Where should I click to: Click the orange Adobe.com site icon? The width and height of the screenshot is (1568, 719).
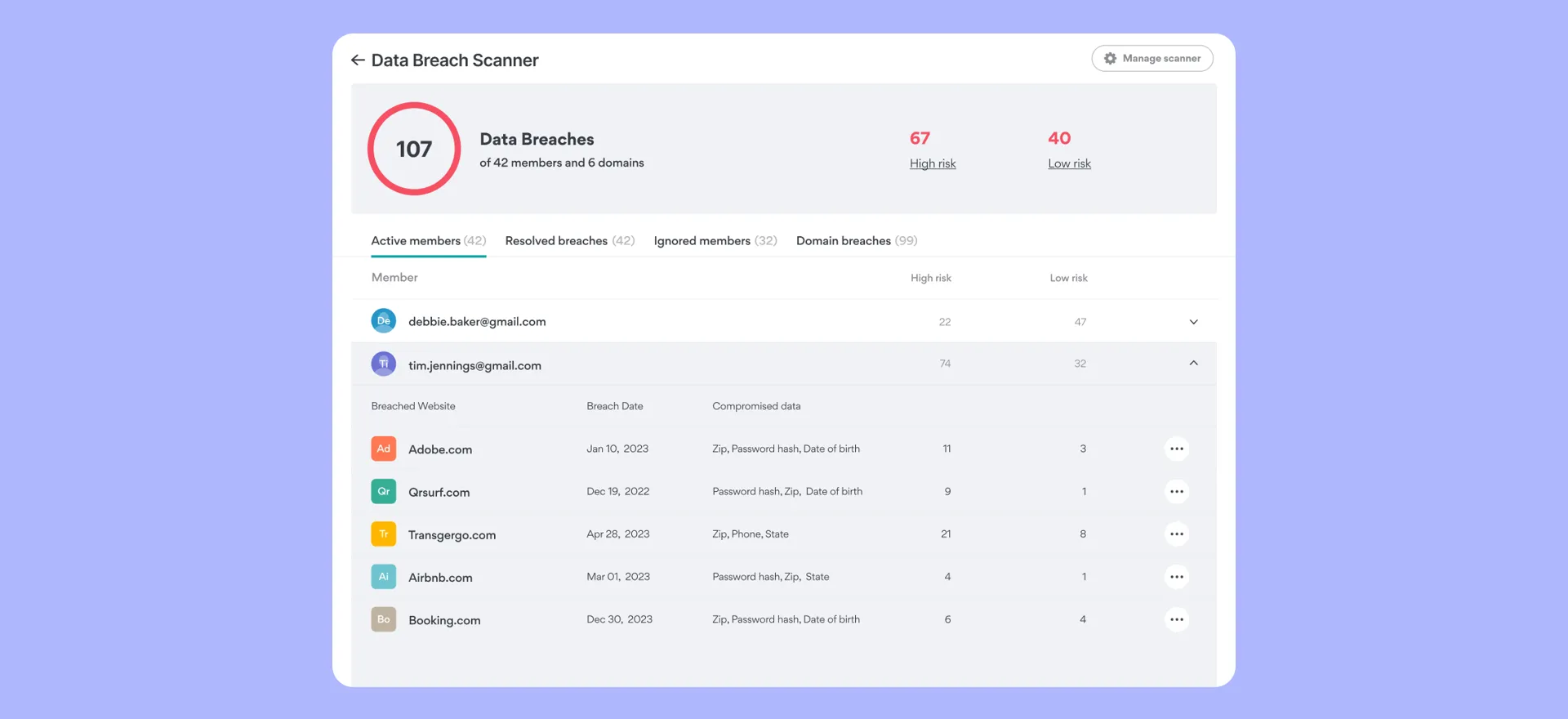384,449
